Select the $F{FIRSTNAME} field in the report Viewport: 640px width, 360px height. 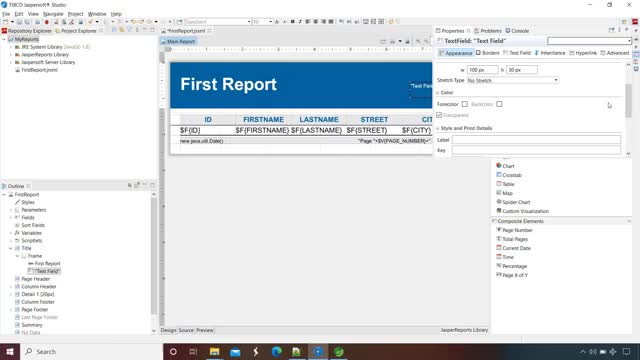[262, 130]
